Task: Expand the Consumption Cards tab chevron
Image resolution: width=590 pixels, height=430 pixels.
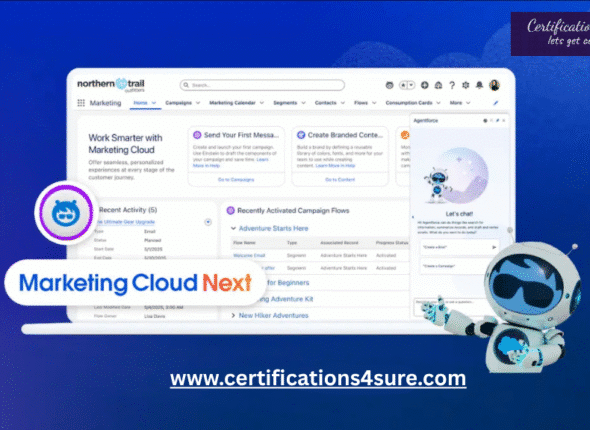Action: [438, 103]
